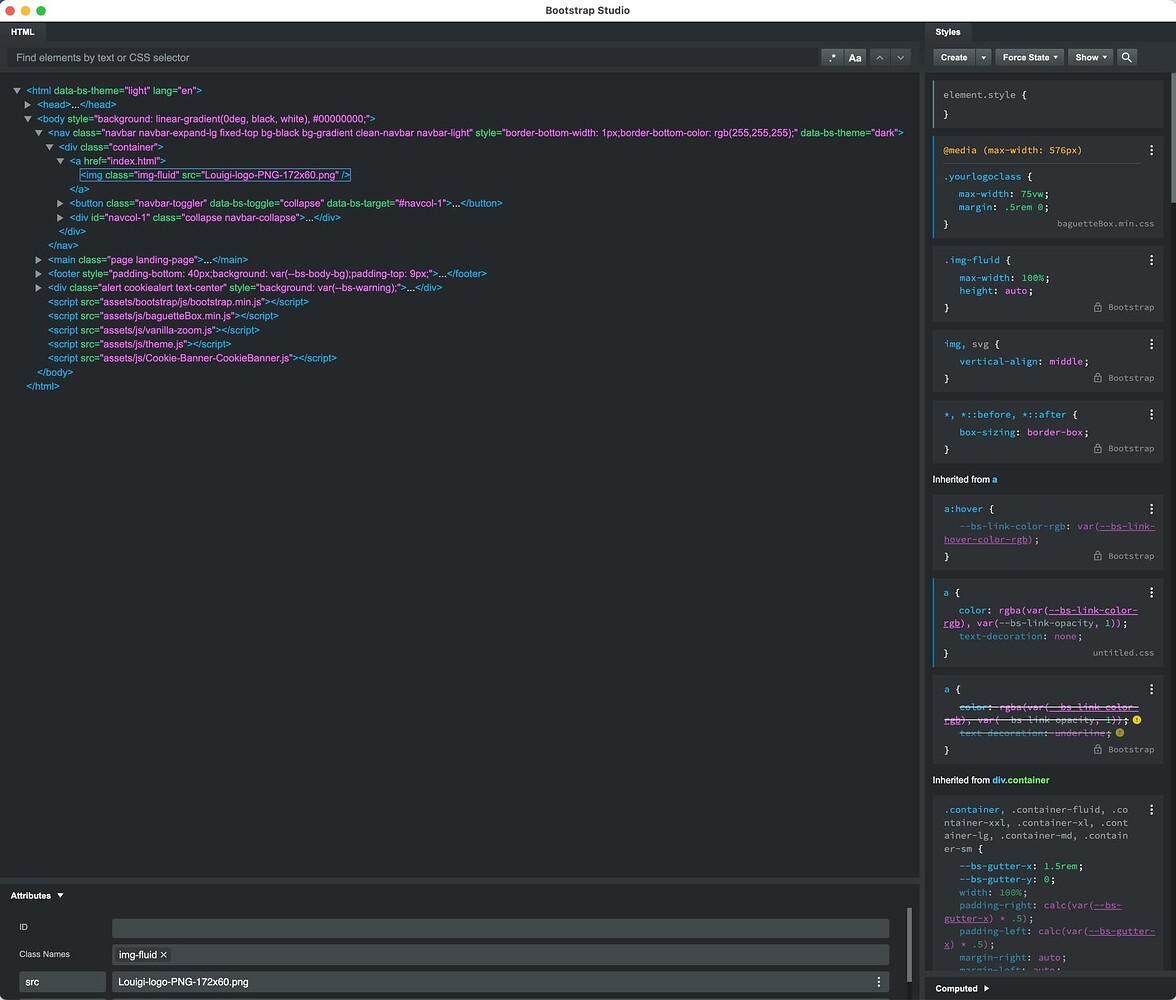This screenshot has width=1176, height=1000.
Task: Click untitled.css source label
Action: pos(1124,653)
